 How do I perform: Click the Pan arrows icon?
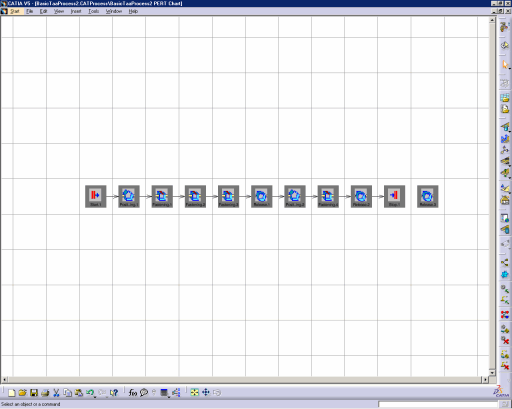206,392
